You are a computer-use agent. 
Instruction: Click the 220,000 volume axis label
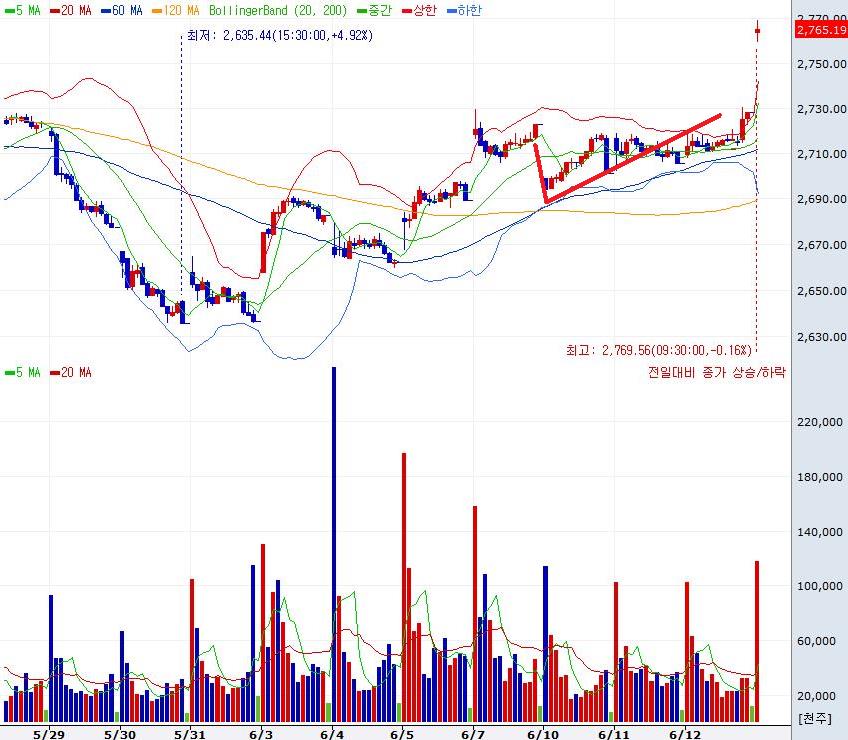click(x=820, y=422)
